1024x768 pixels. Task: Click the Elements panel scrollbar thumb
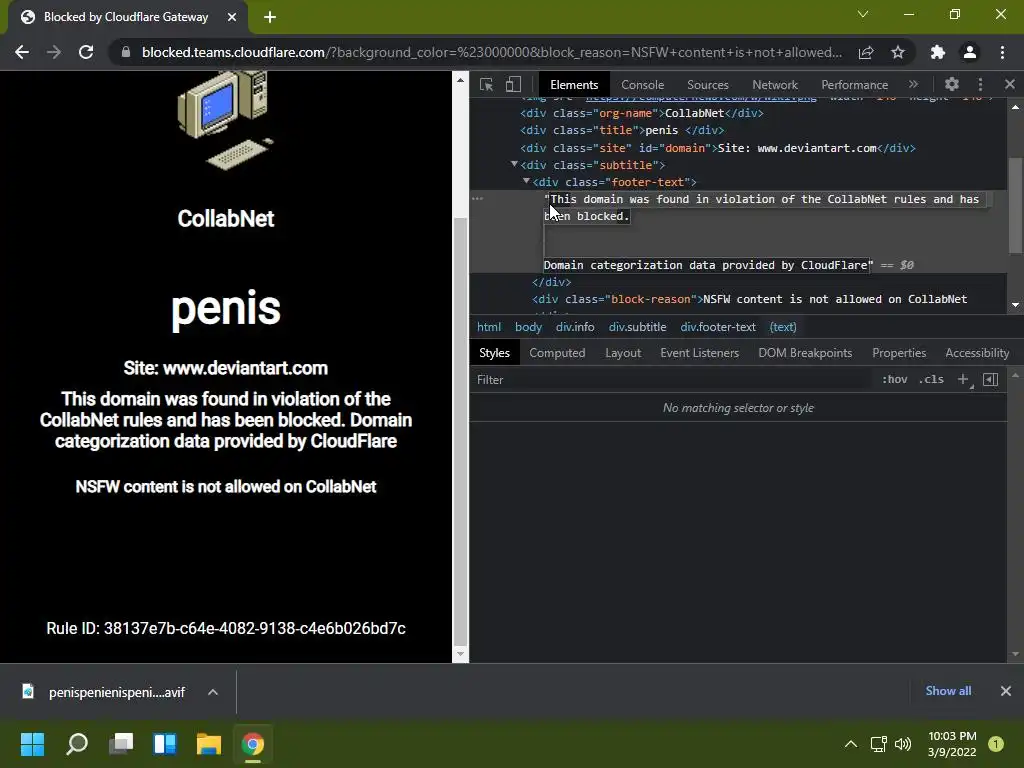click(1015, 205)
